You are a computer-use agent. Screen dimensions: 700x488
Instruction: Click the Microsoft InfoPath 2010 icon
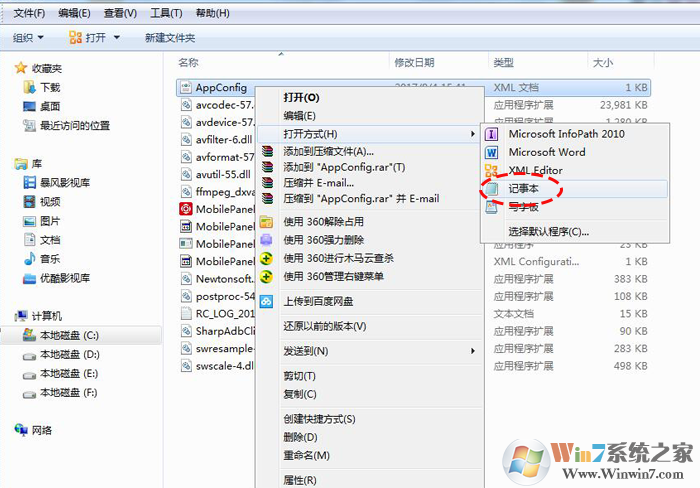click(x=491, y=134)
